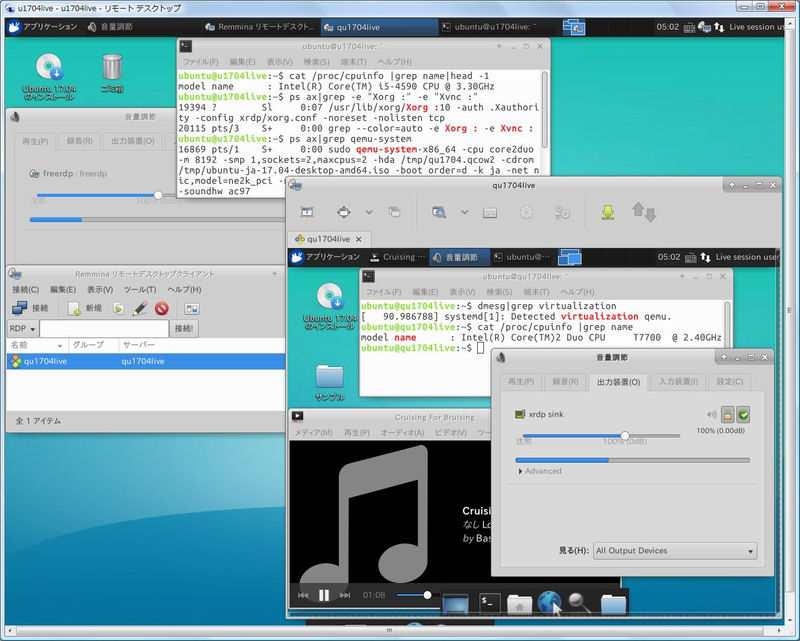Viewport: 800px width, 641px height.
Task: Click the pencil edit icon in Remmina
Action: coord(140,308)
